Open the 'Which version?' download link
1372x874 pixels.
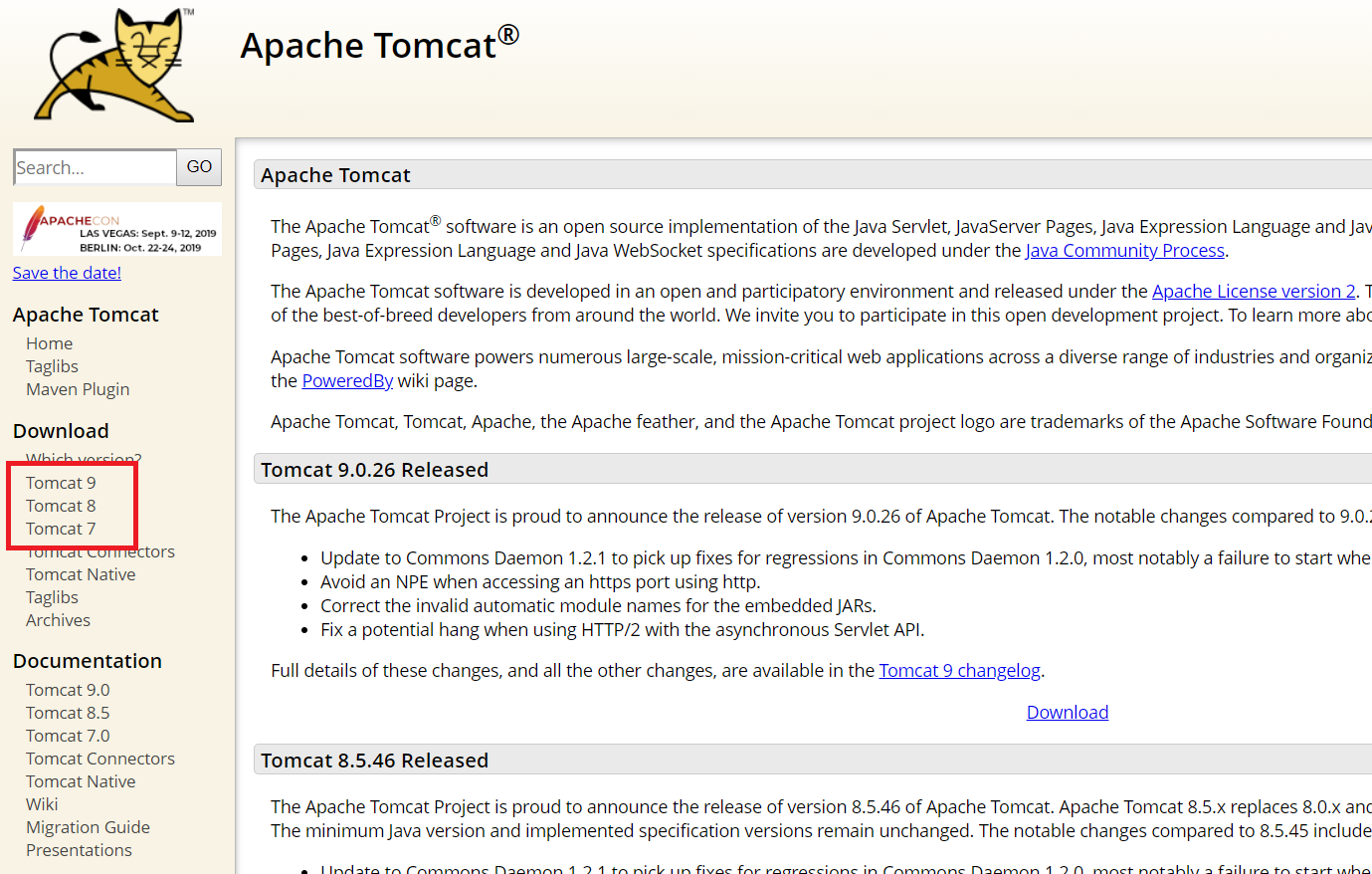84,459
